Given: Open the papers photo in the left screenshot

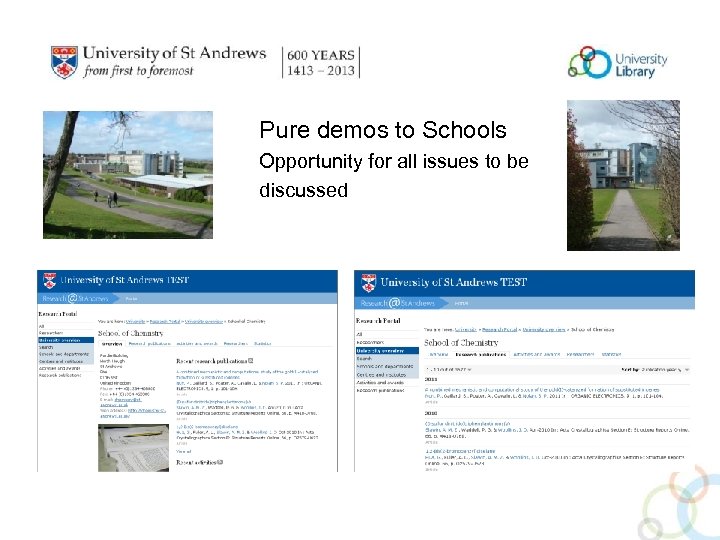Looking at the screenshot, I should pyautogui.click(x=133, y=448).
